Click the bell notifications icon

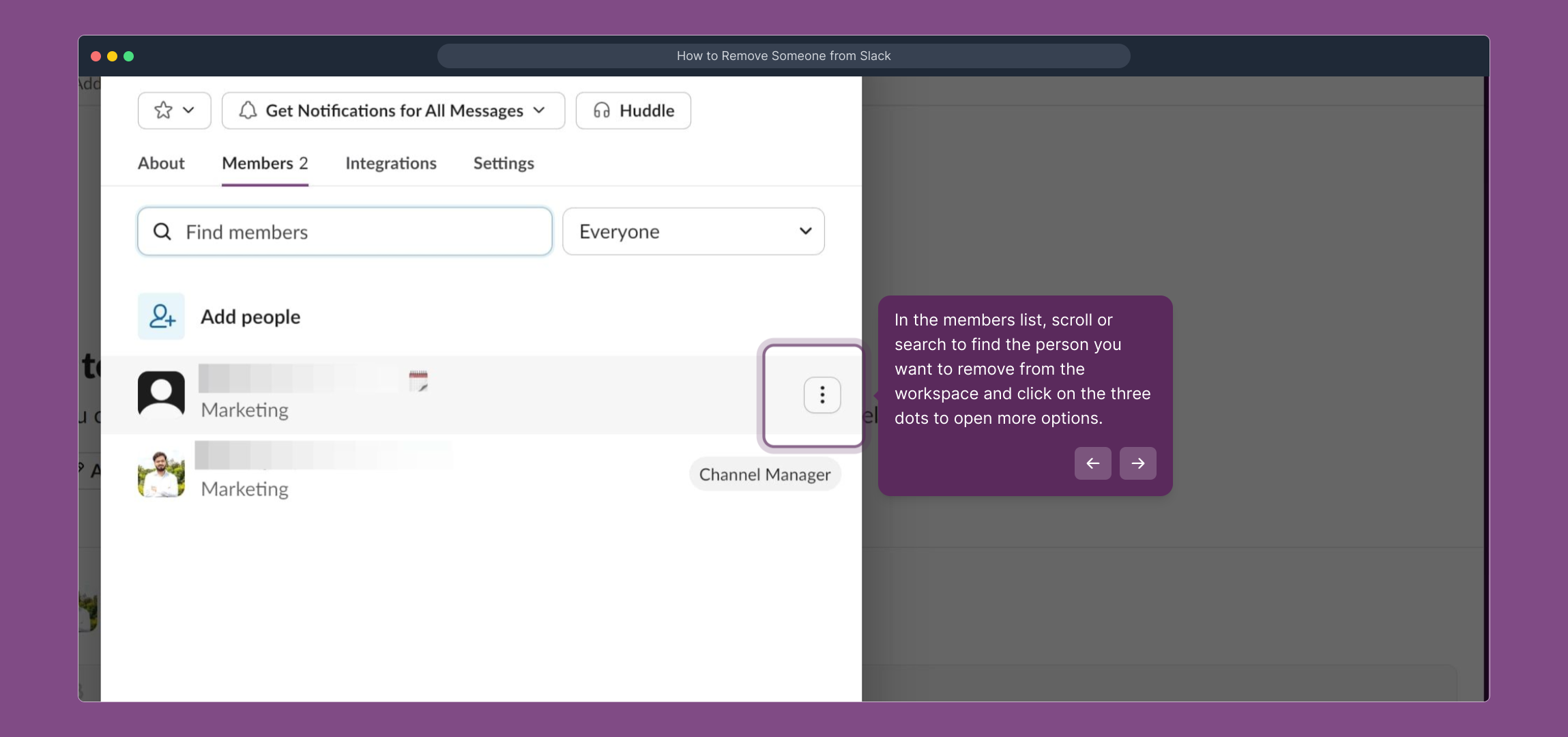247,110
